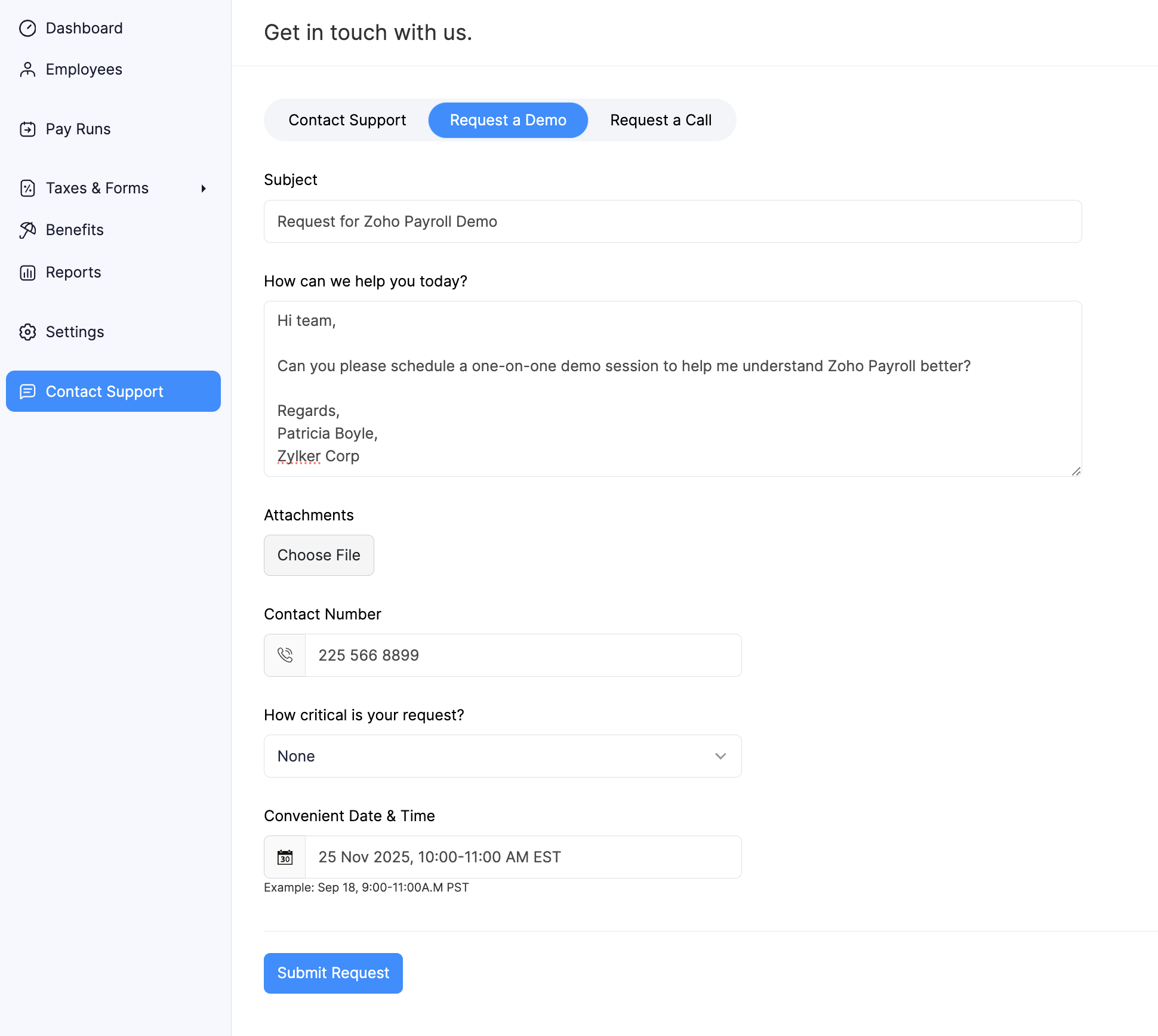Open the request criticality dropdown

tap(502, 756)
